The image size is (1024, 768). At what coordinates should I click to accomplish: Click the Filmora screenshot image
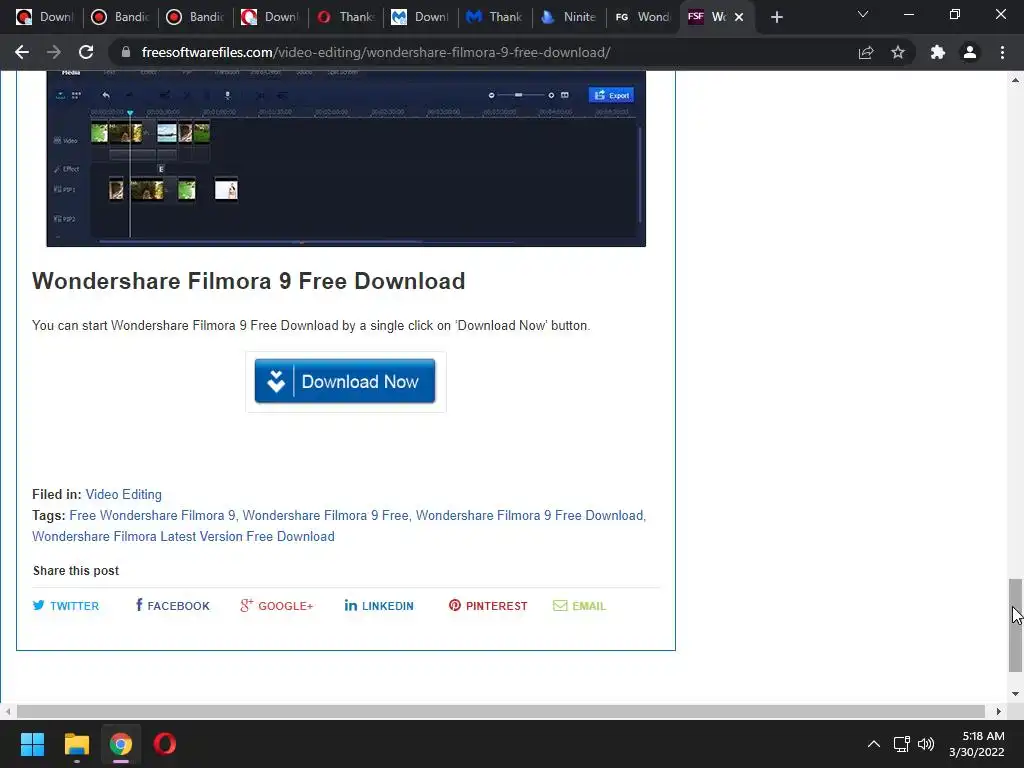point(346,159)
